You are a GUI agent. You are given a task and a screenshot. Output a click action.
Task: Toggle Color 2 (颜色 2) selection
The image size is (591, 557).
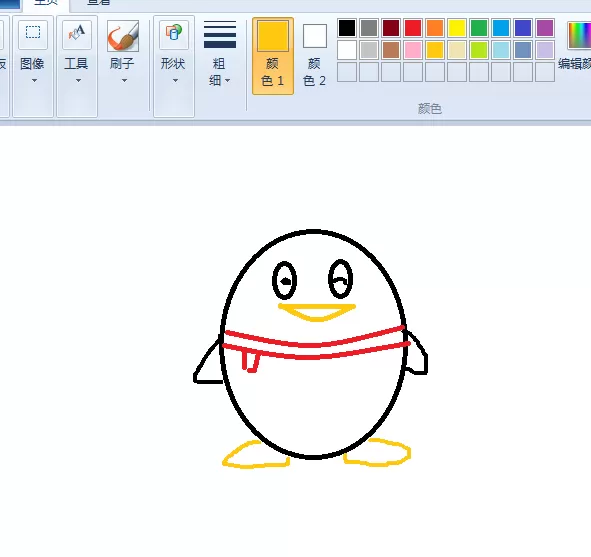(x=314, y=56)
